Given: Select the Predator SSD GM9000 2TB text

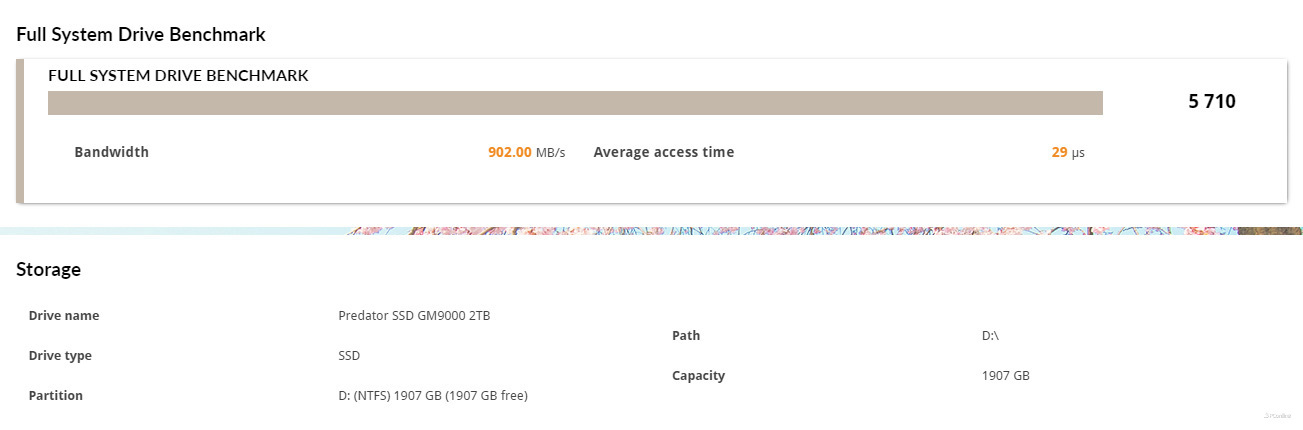Looking at the screenshot, I should click(414, 315).
